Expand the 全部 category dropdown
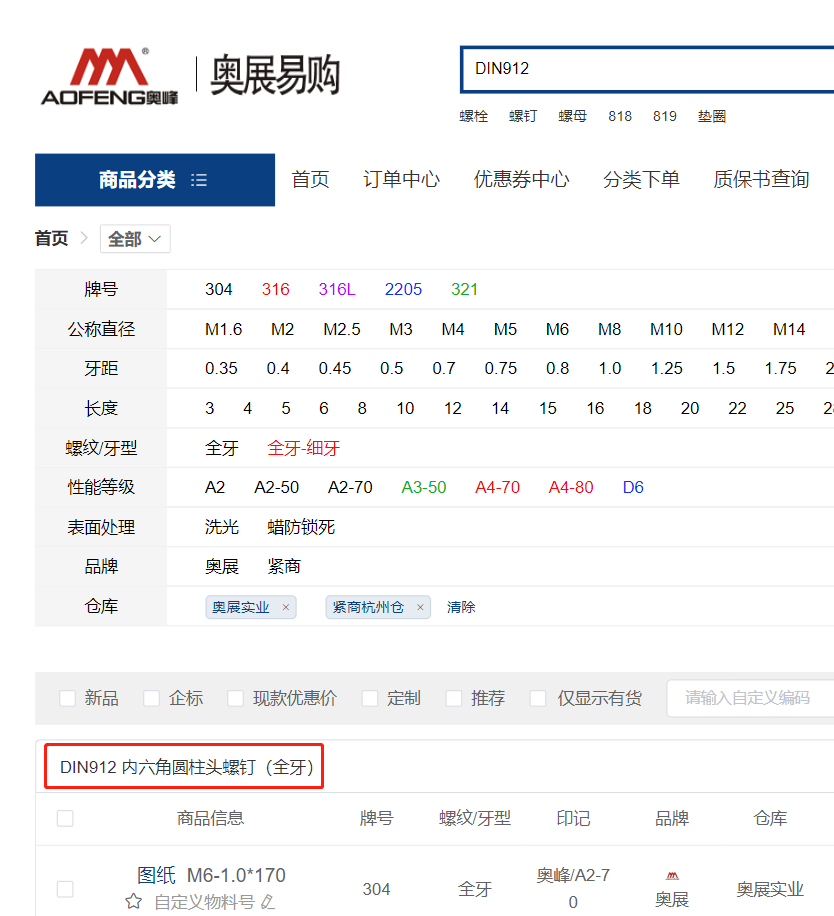834x916 pixels. tap(135, 239)
